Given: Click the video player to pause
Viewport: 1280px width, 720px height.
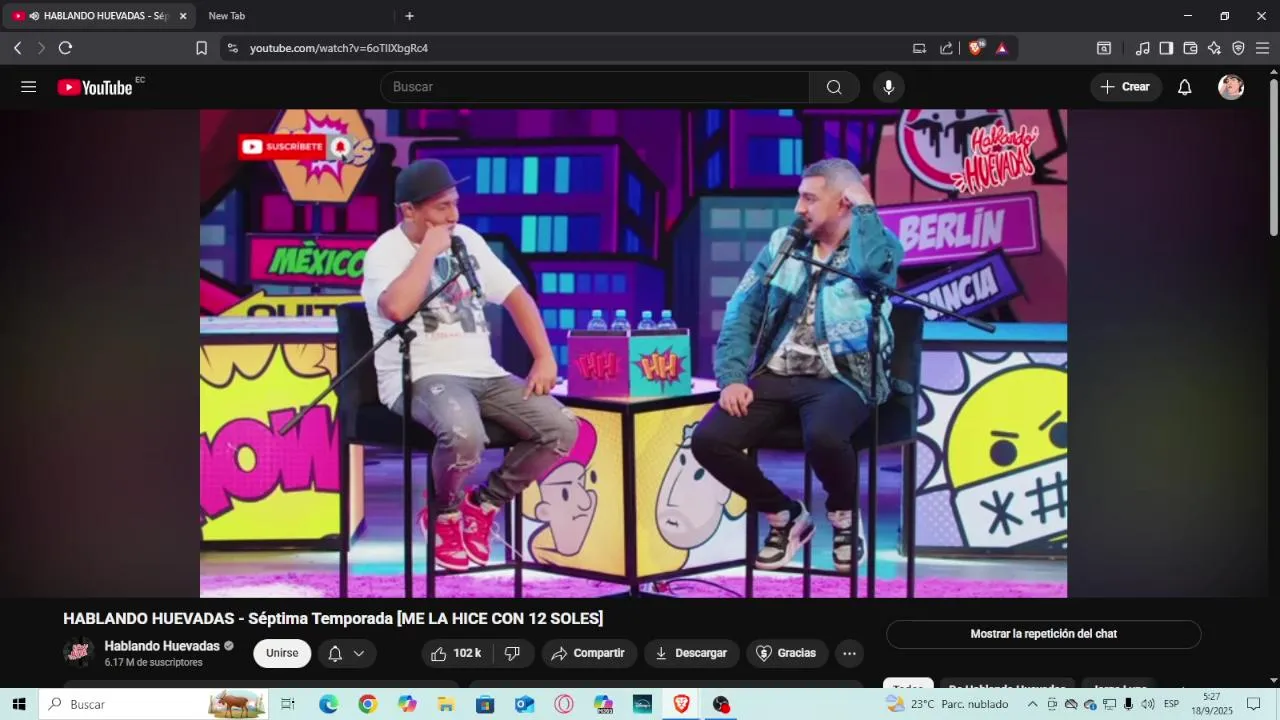Looking at the screenshot, I should [x=633, y=353].
